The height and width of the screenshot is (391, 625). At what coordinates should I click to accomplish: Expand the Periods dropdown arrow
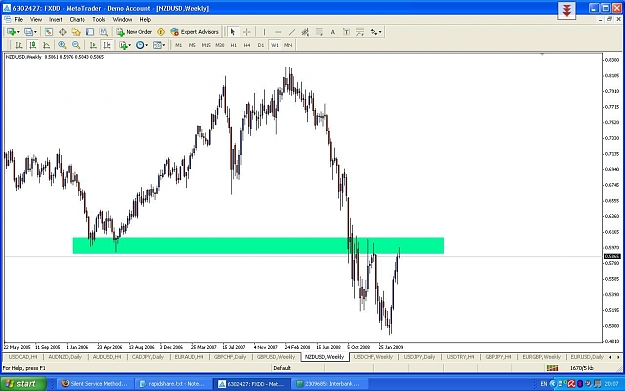click(x=147, y=45)
